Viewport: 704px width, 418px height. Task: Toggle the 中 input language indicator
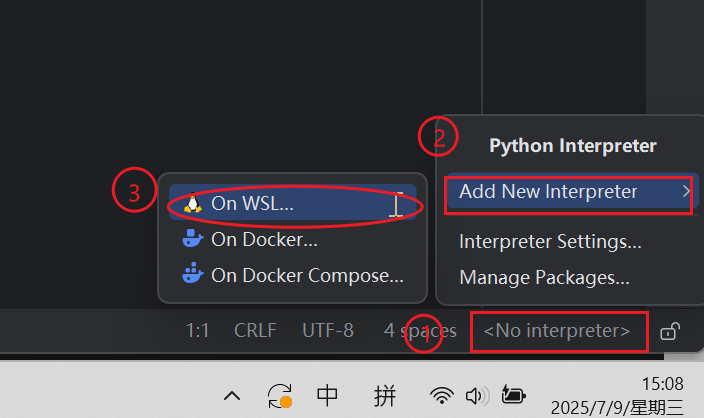327,396
